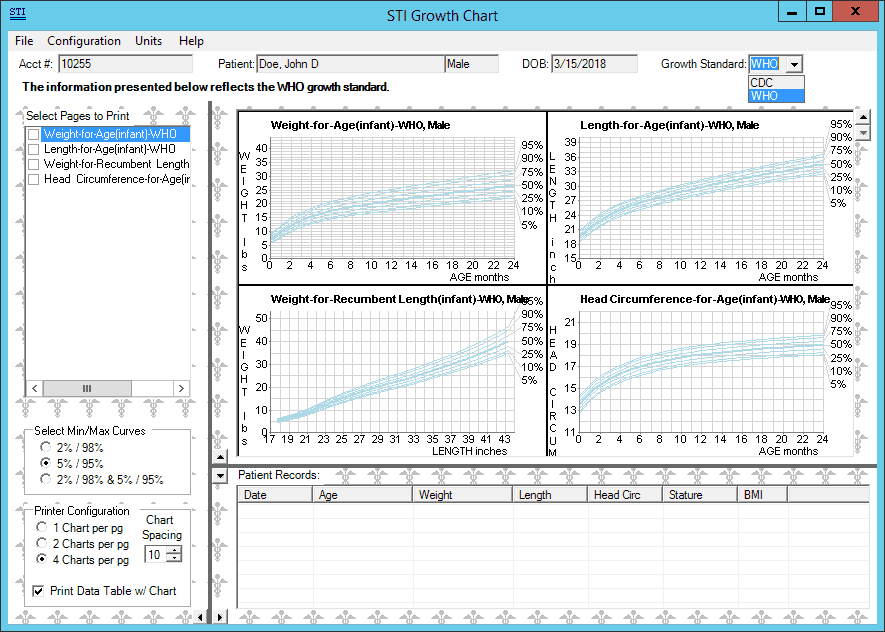Image resolution: width=885 pixels, height=632 pixels.
Task: Click the DOB field
Action: point(594,64)
